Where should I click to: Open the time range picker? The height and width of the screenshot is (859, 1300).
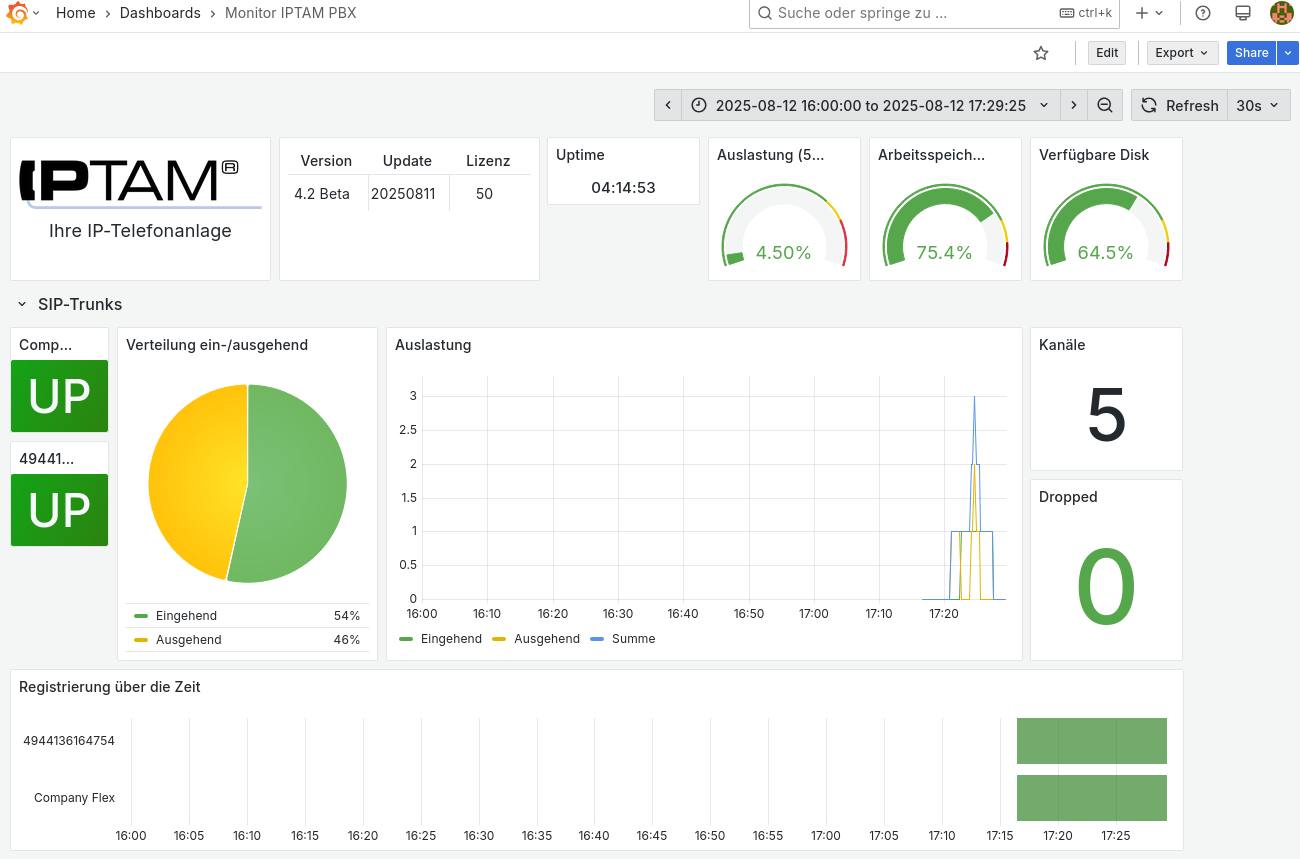coord(870,105)
